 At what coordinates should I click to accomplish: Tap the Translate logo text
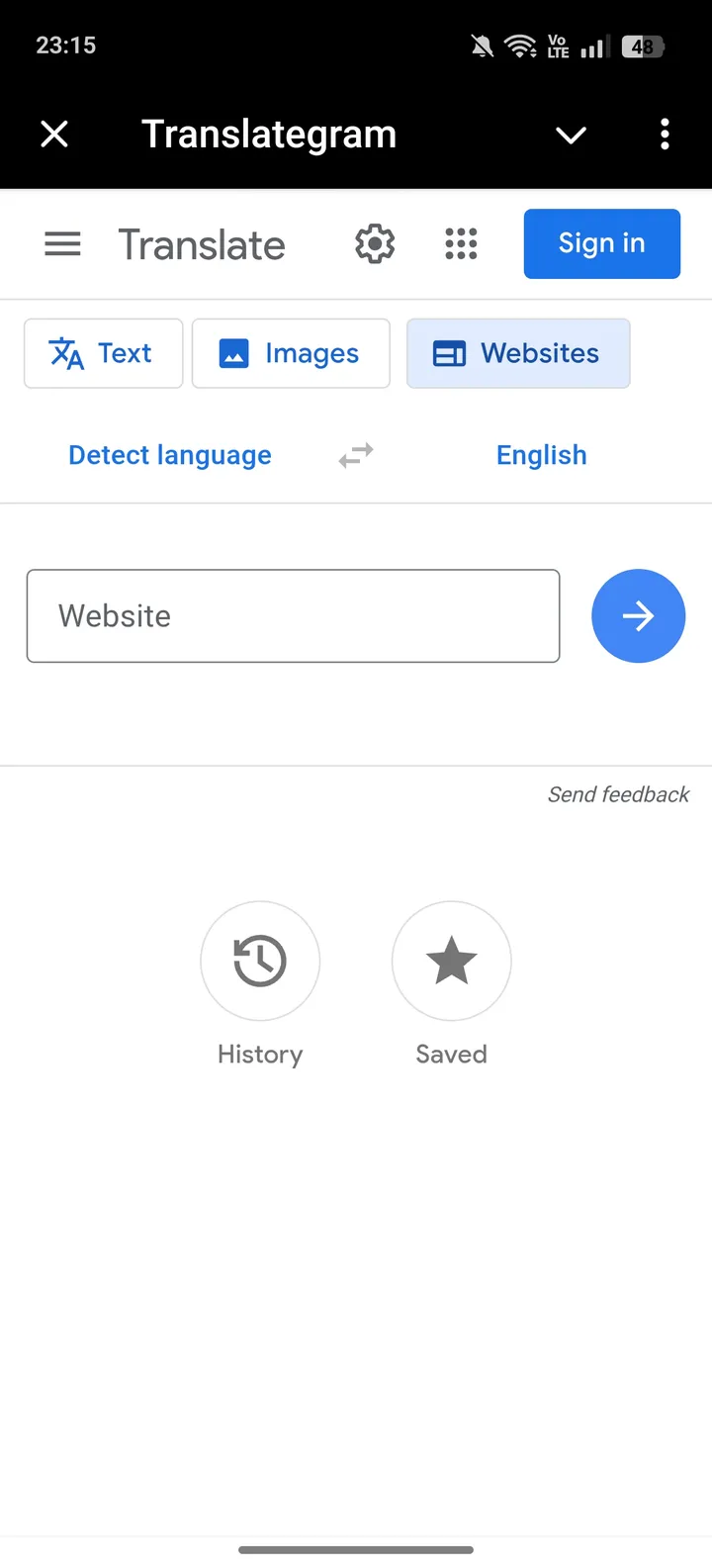[202, 244]
